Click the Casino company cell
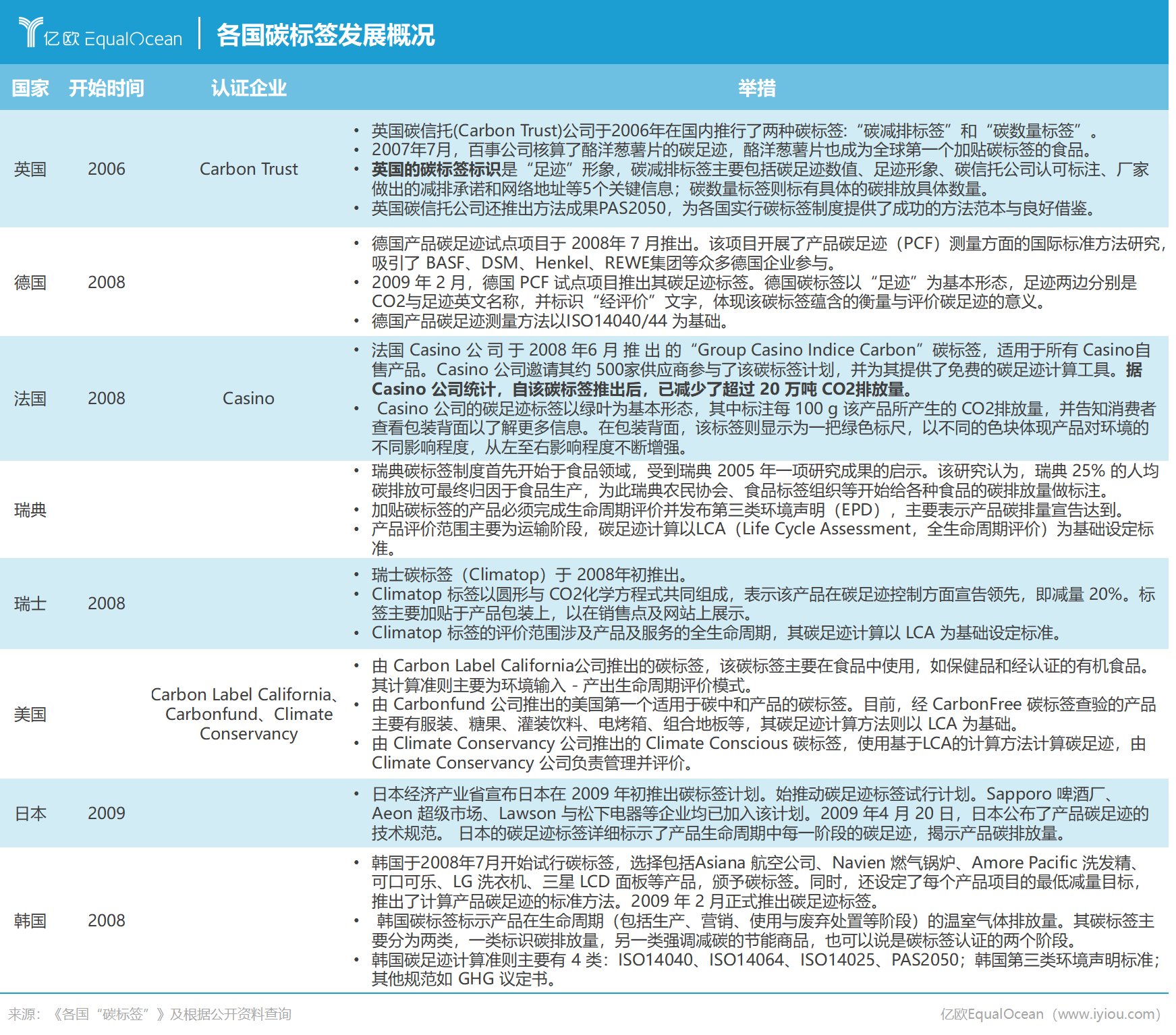Screen dimensions: 1176x1035 coord(249,398)
